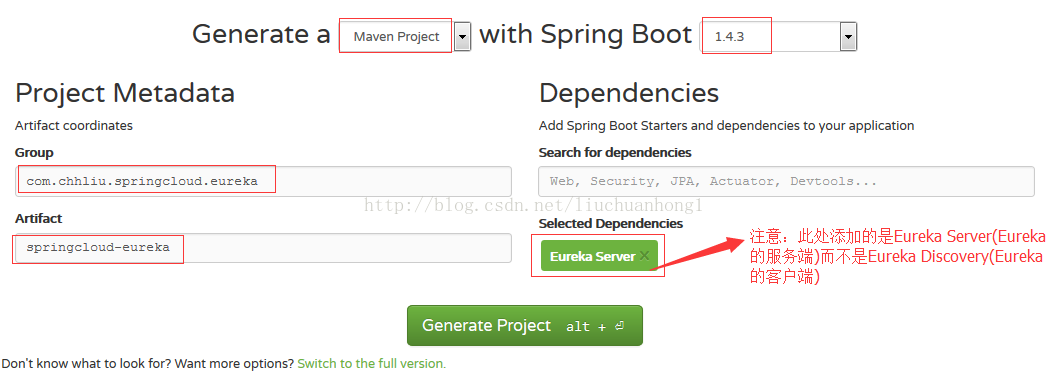Open the Spring Boot version 1.4.3 dropdown
This screenshot has height=389, width=1050.
click(778, 36)
